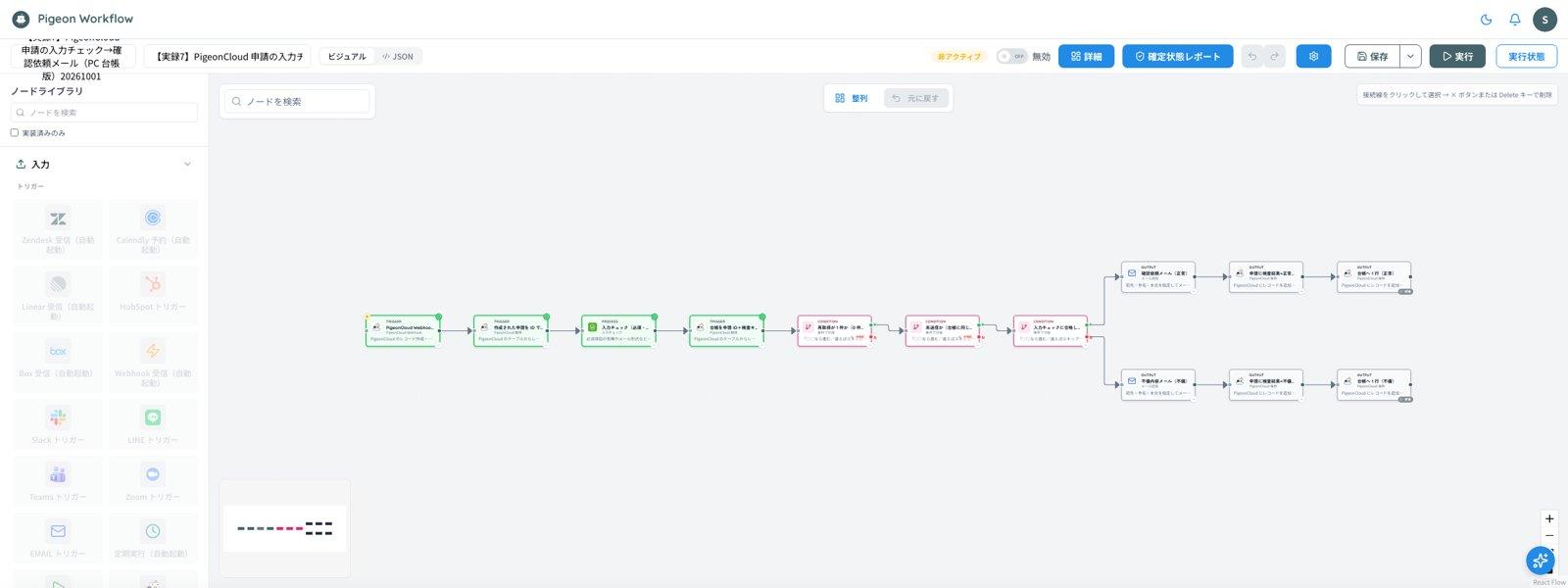Select the 入力チェックに合格 condition node
The width and height of the screenshot is (1568, 588).
(x=1050, y=330)
